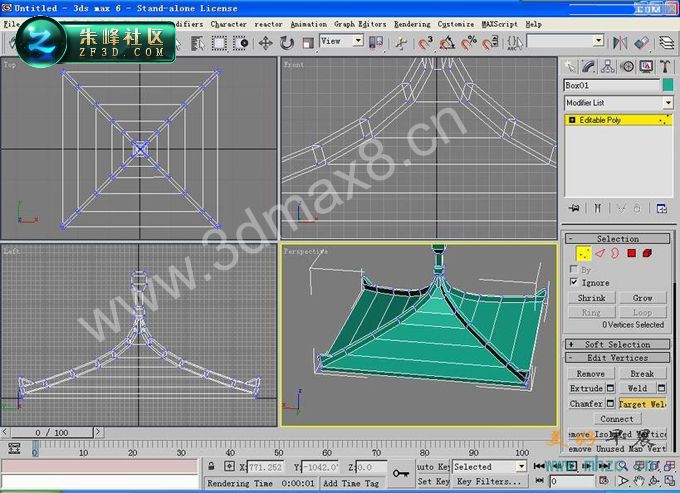Image resolution: width=680 pixels, height=493 pixels.
Task: Toggle 3D Snaps
Action: (x=425, y=43)
